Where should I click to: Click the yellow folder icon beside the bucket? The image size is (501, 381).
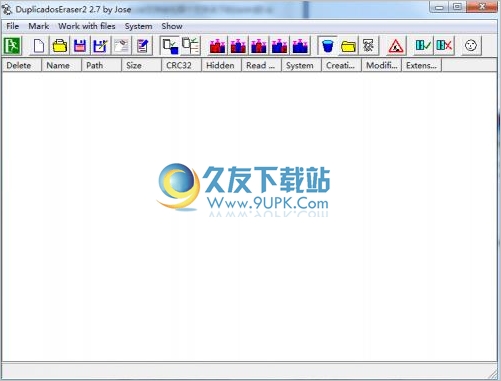tap(348, 46)
